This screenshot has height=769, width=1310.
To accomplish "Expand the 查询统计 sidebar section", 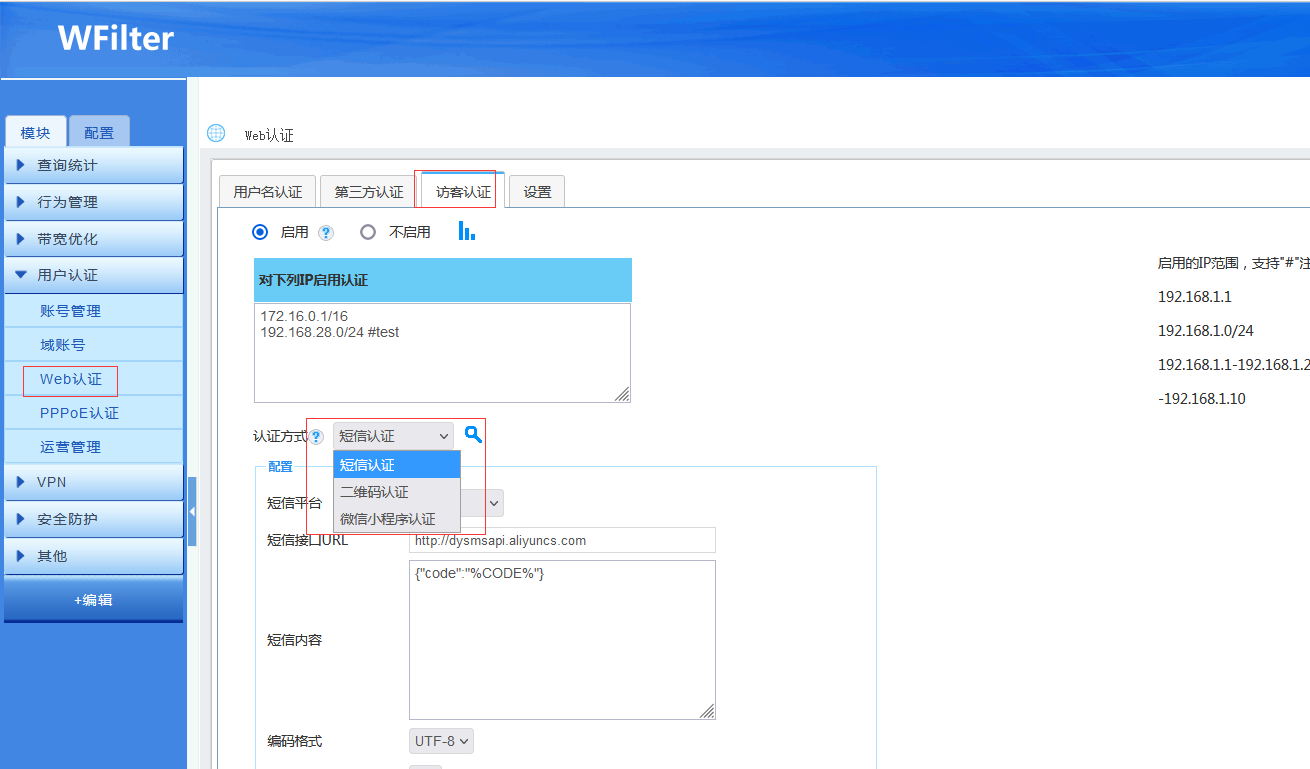I will pyautogui.click(x=93, y=165).
